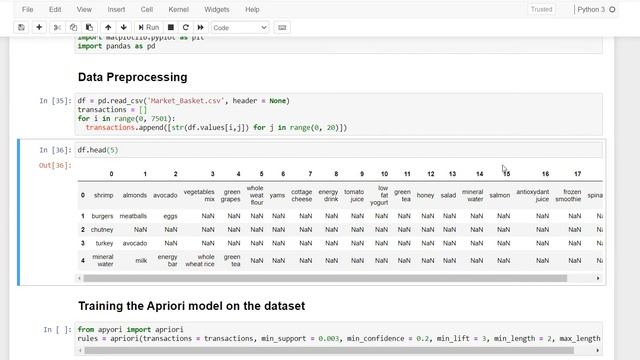Open the Widgets menu
Image resolution: width=640 pixels, height=360 pixels.
(x=217, y=9)
